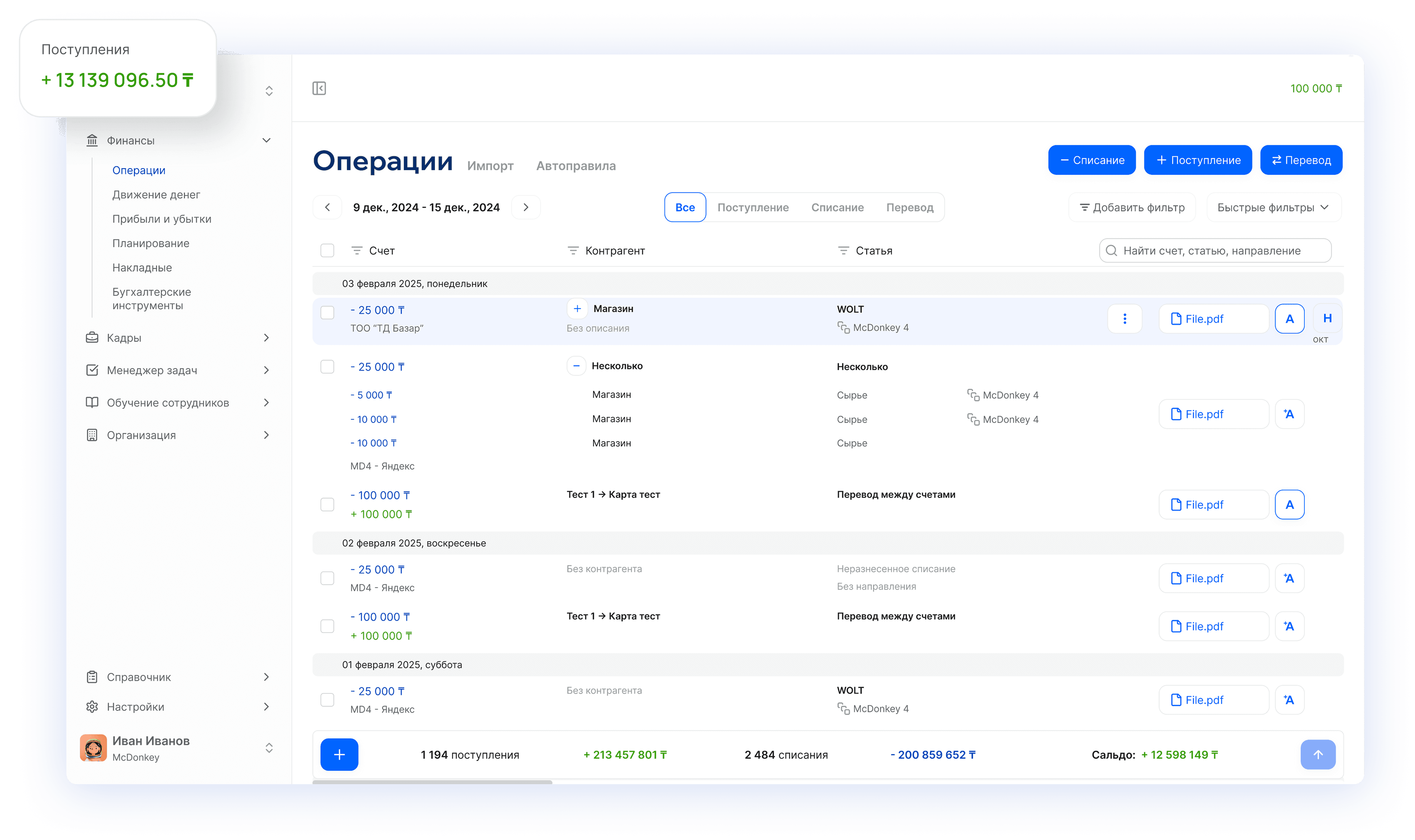
Task: Open the three-dot actions menu on WOLT row
Action: (1125, 319)
